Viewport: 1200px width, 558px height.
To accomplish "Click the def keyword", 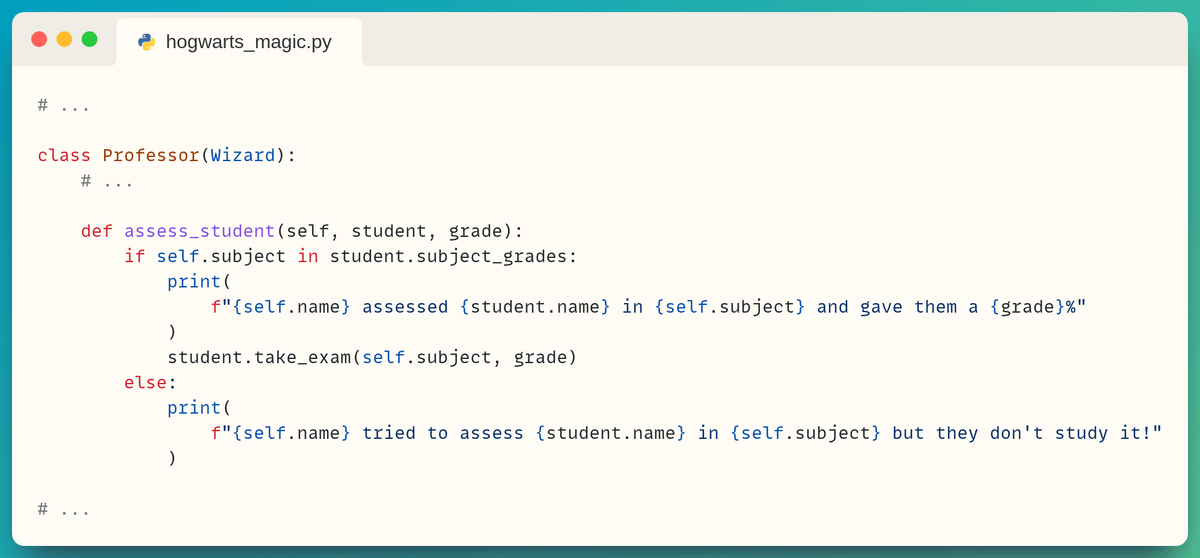I will pyautogui.click(x=97, y=231).
